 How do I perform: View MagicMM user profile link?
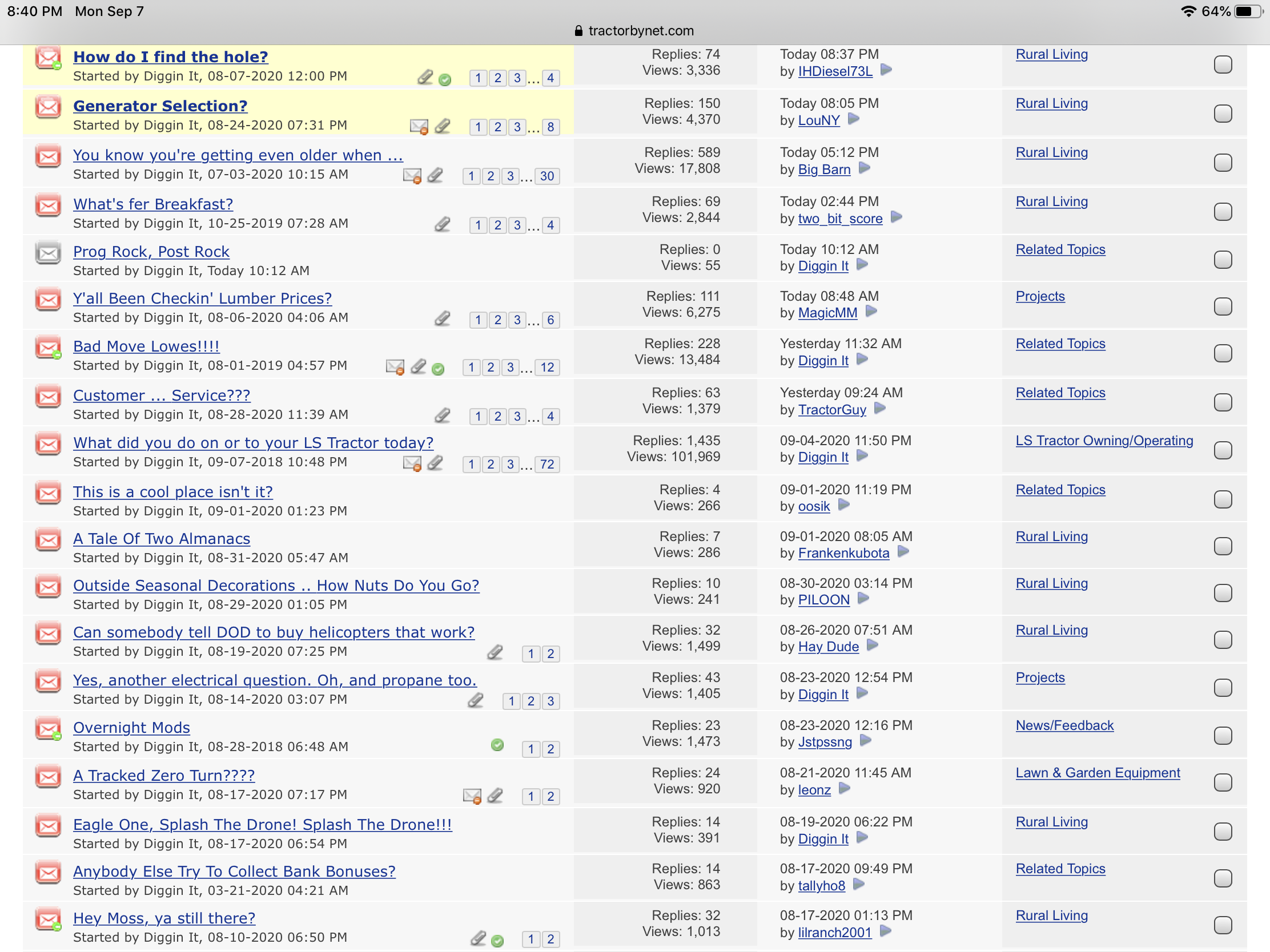pos(827,313)
